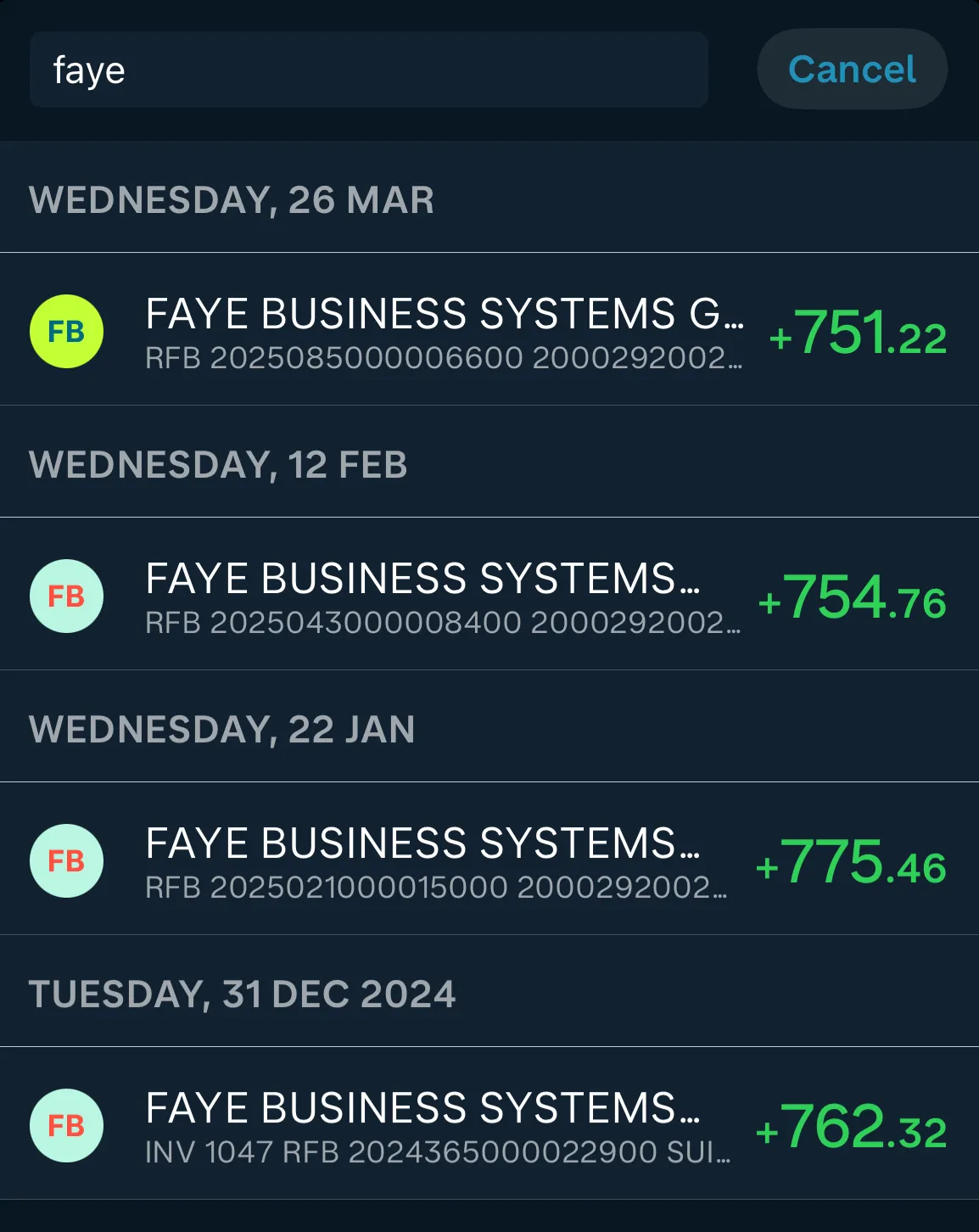Screen dimensions: 979x1232
Task: Tap the Cancel button
Action: [852, 69]
